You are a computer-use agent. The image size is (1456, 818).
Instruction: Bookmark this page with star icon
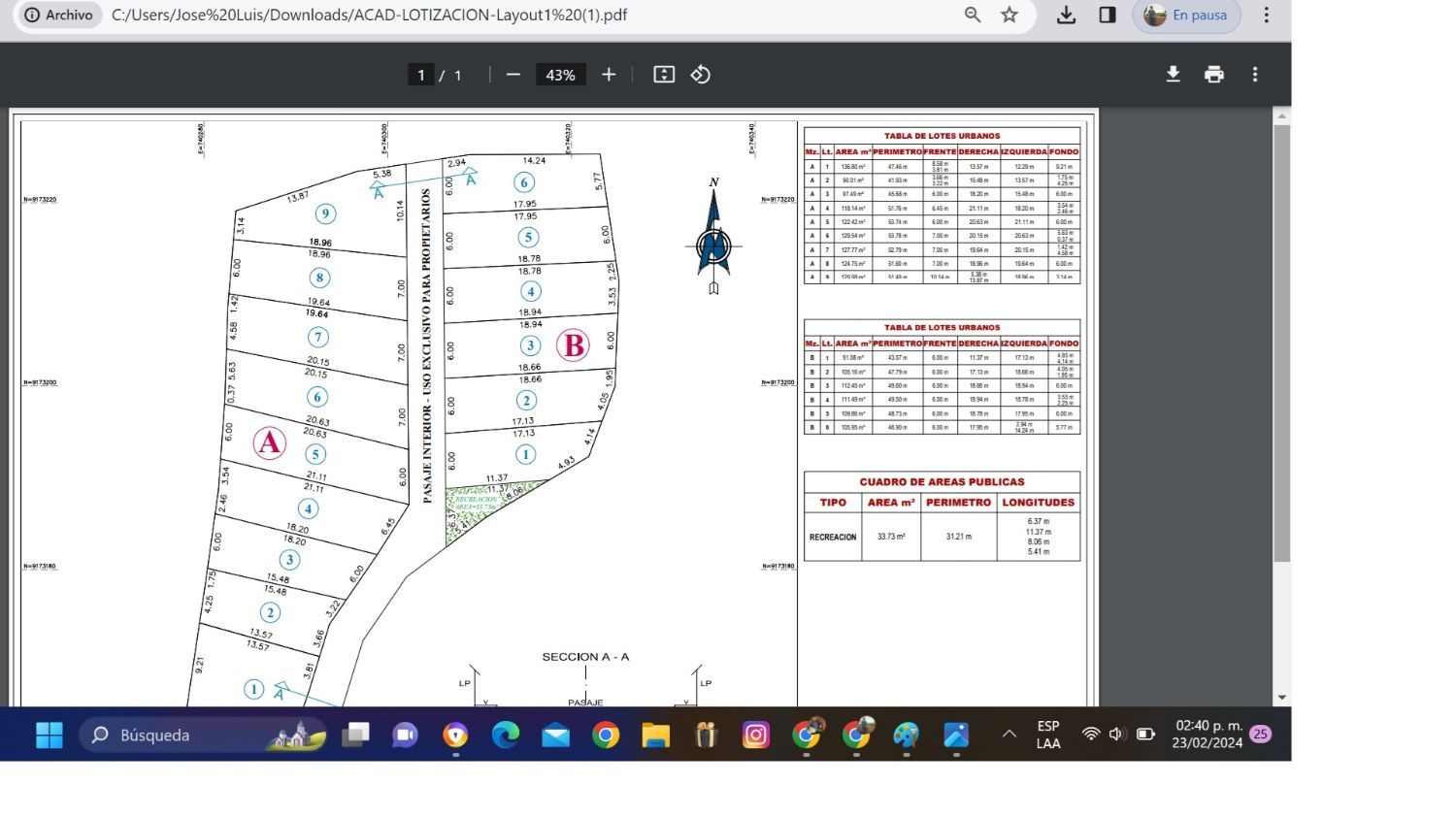[1009, 15]
